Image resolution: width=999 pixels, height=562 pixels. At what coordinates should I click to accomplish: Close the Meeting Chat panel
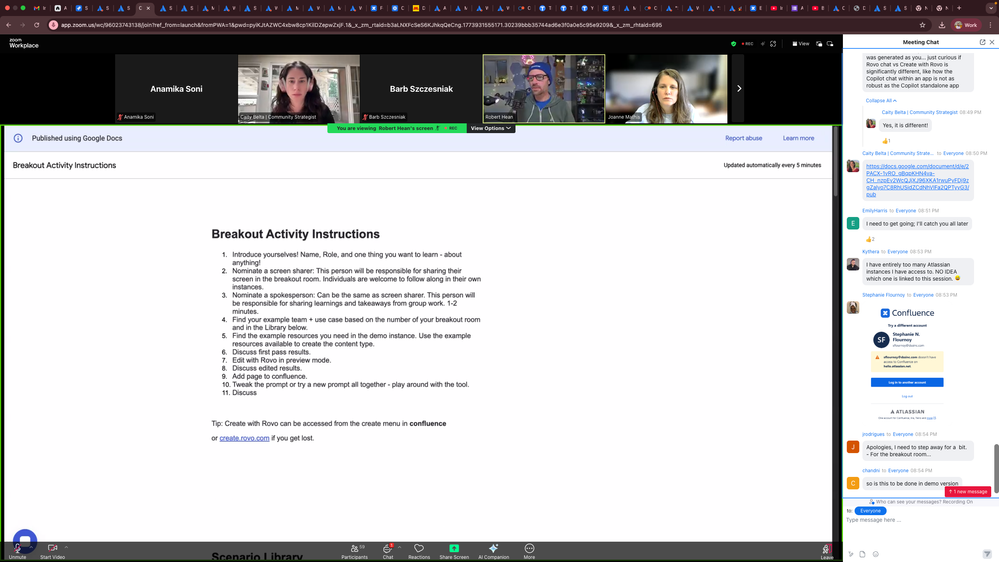coord(991,42)
